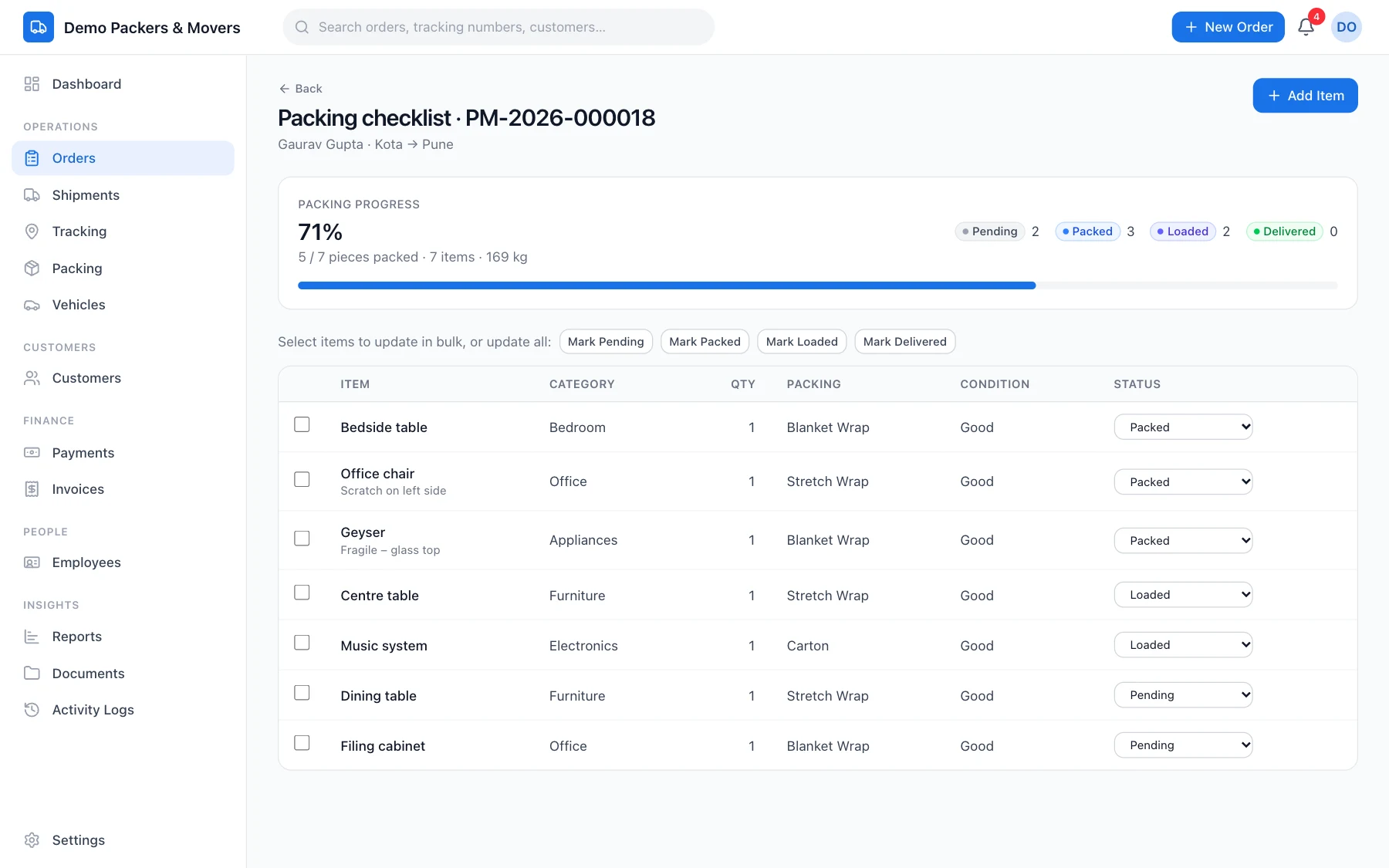The width and height of the screenshot is (1389, 868).
Task: Check the Filing cabinet row
Action: pyautogui.click(x=302, y=743)
